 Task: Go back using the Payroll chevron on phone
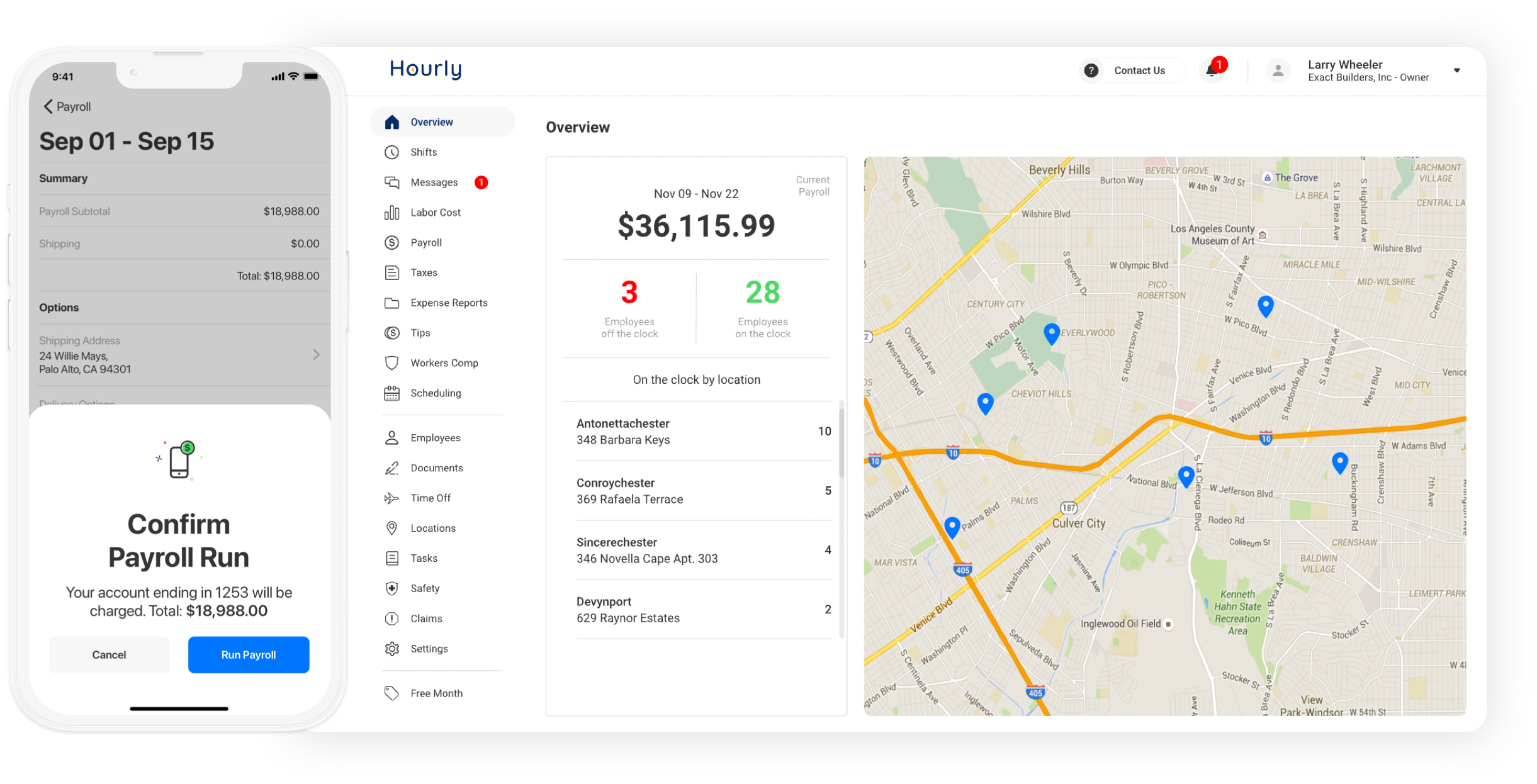pos(48,106)
